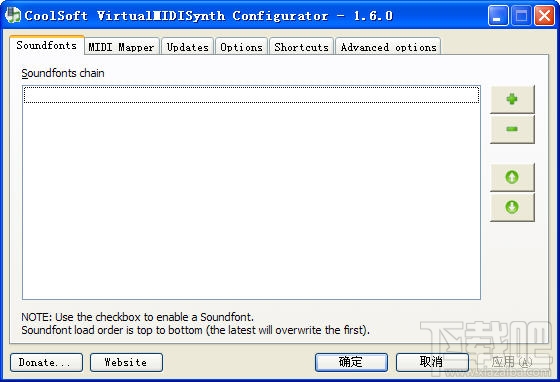
Task: Close the Configurator window
Action: tap(544, 16)
